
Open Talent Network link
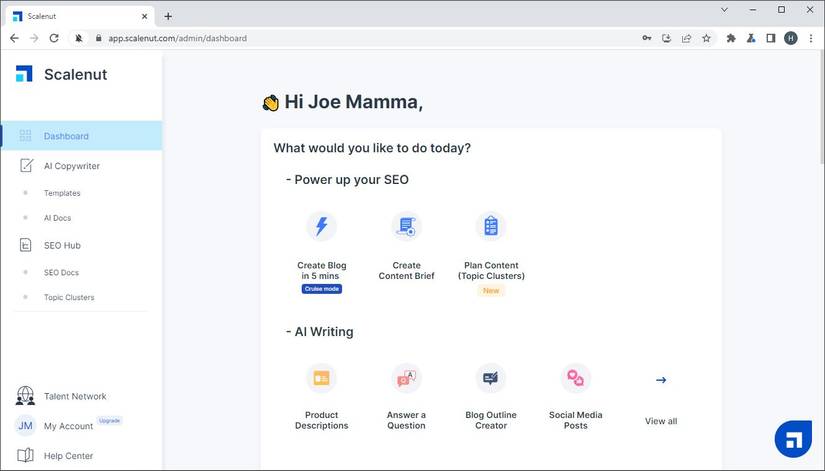(x=75, y=396)
